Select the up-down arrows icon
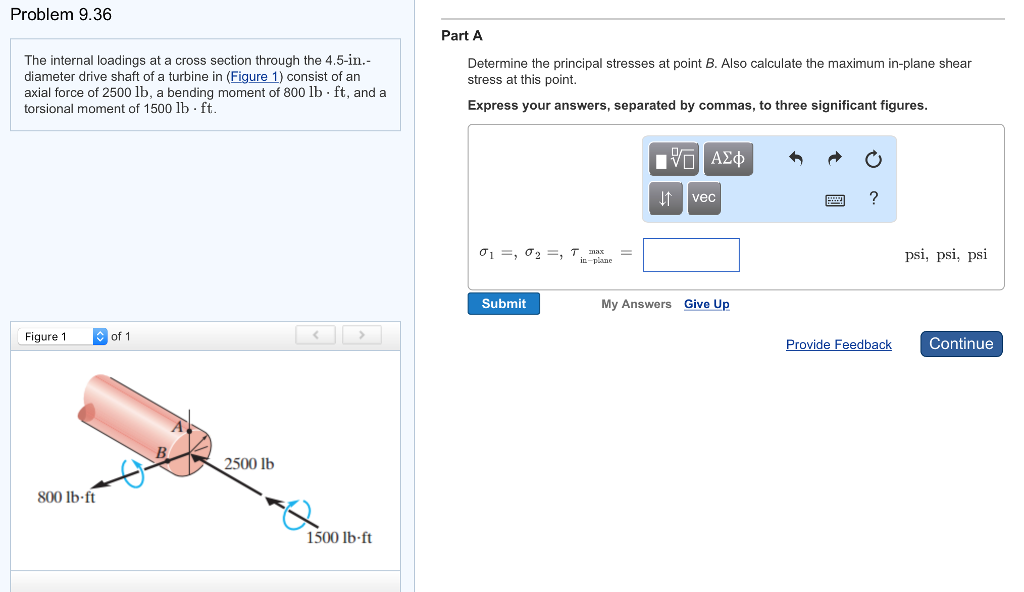Image resolution: width=1024 pixels, height=592 pixels. (665, 198)
